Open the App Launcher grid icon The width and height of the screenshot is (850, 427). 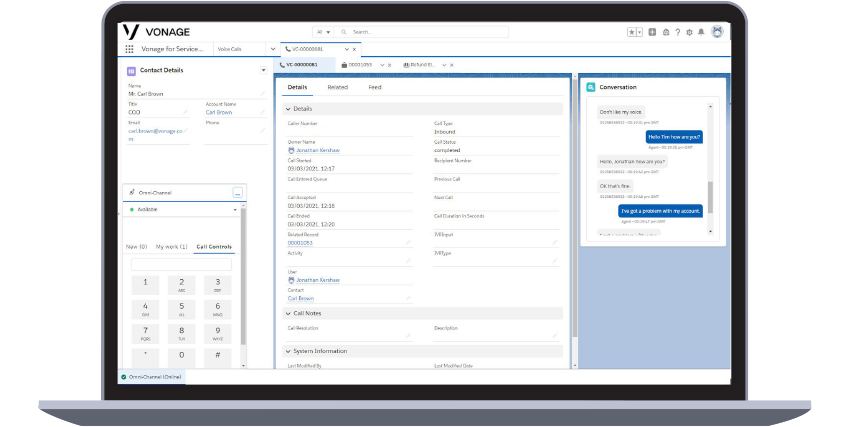pyautogui.click(x=129, y=49)
